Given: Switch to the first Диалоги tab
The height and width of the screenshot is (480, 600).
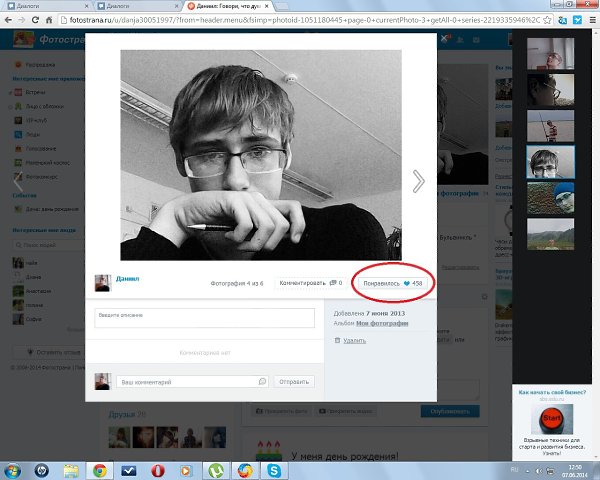Looking at the screenshot, I should pyautogui.click(x=35, y=6).
